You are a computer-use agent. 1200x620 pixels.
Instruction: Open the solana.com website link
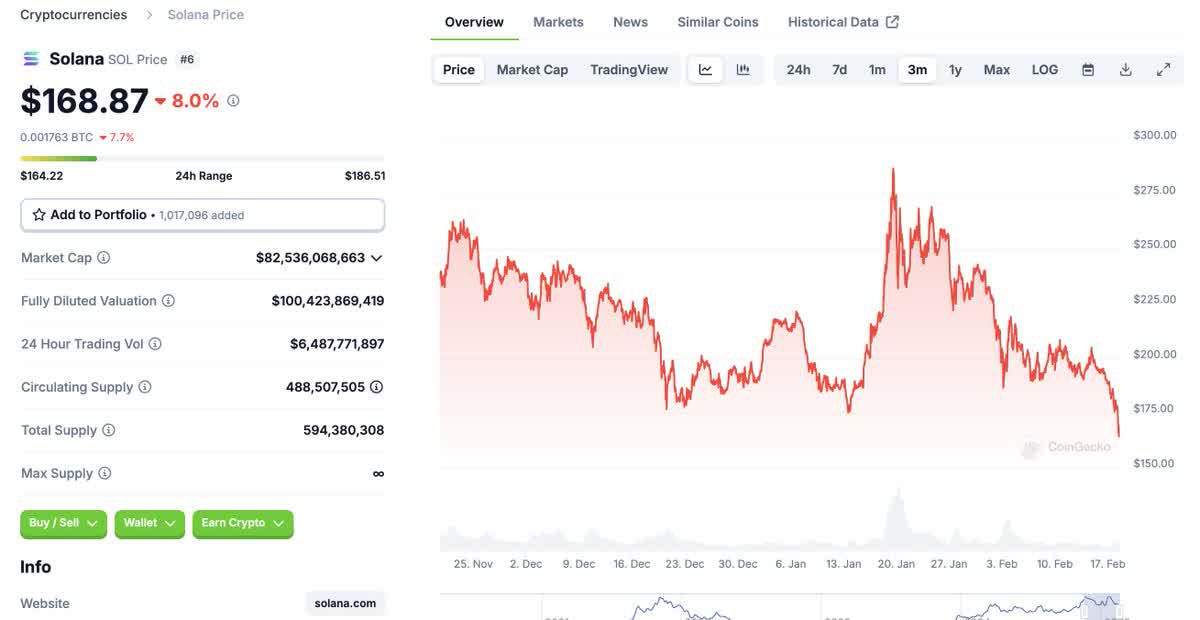pyautogui.click(x=345, y=603)
